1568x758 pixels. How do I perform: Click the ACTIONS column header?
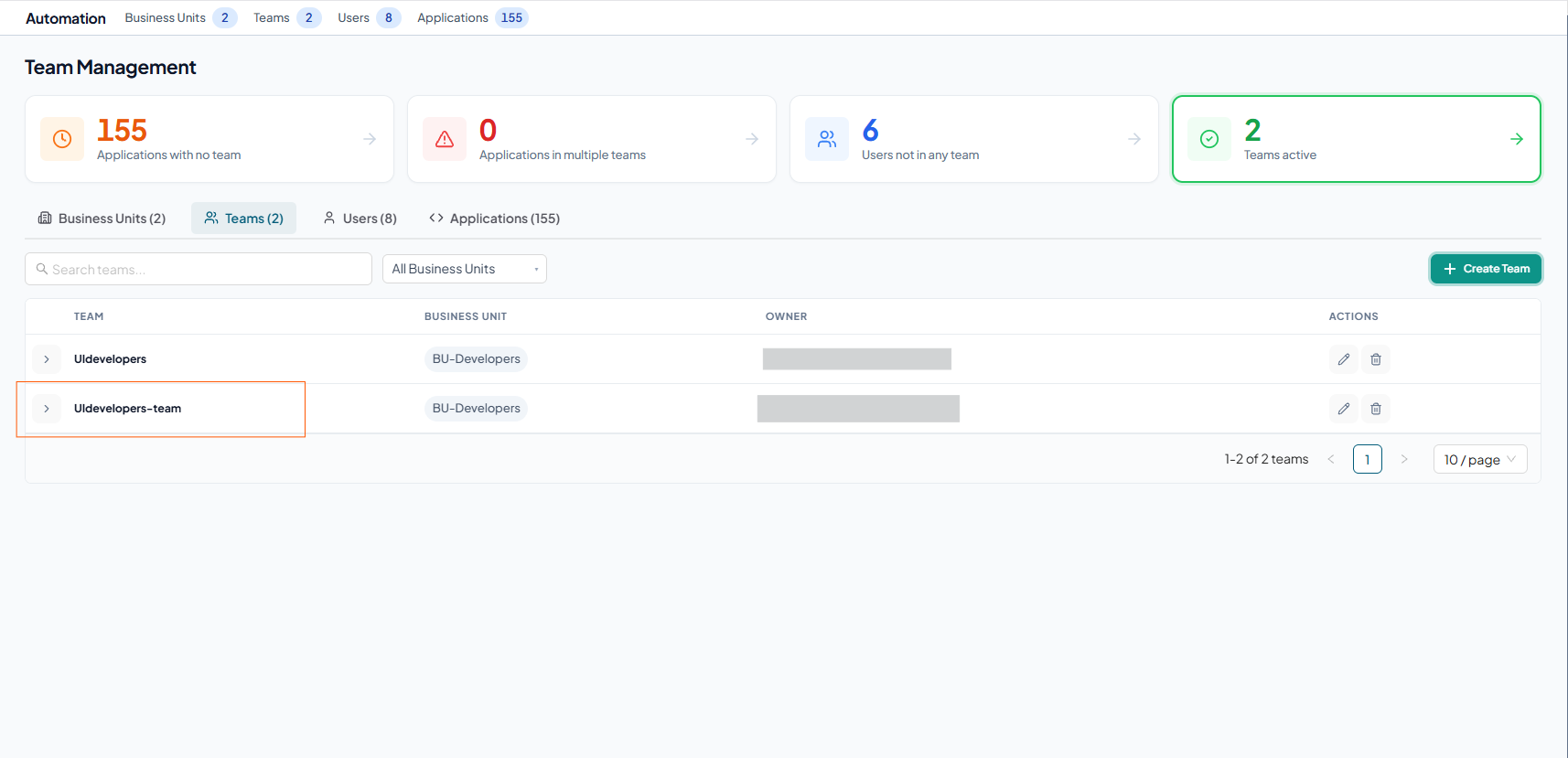tap(1354, 316)
